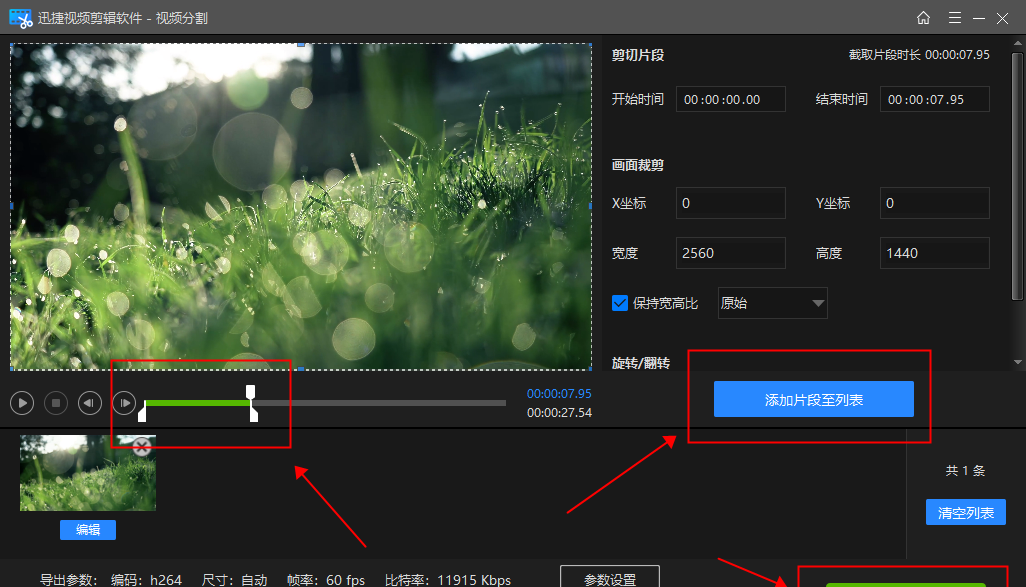Click the clip start marker on the timeline

pos(143,412)
